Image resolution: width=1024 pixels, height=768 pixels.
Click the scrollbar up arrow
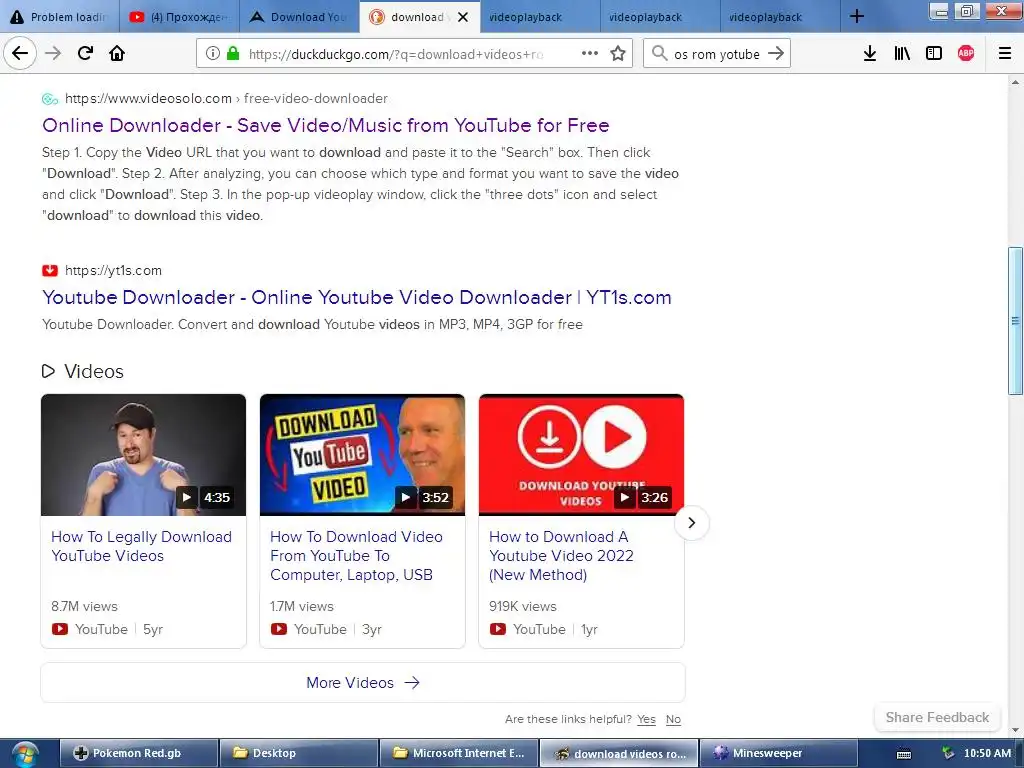pyautogui.click(x=1015, y=82)
